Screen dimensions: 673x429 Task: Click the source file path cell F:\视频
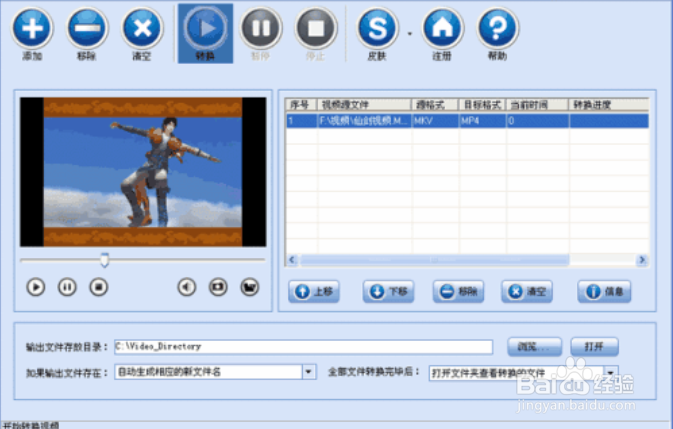[x=364, y=121]
